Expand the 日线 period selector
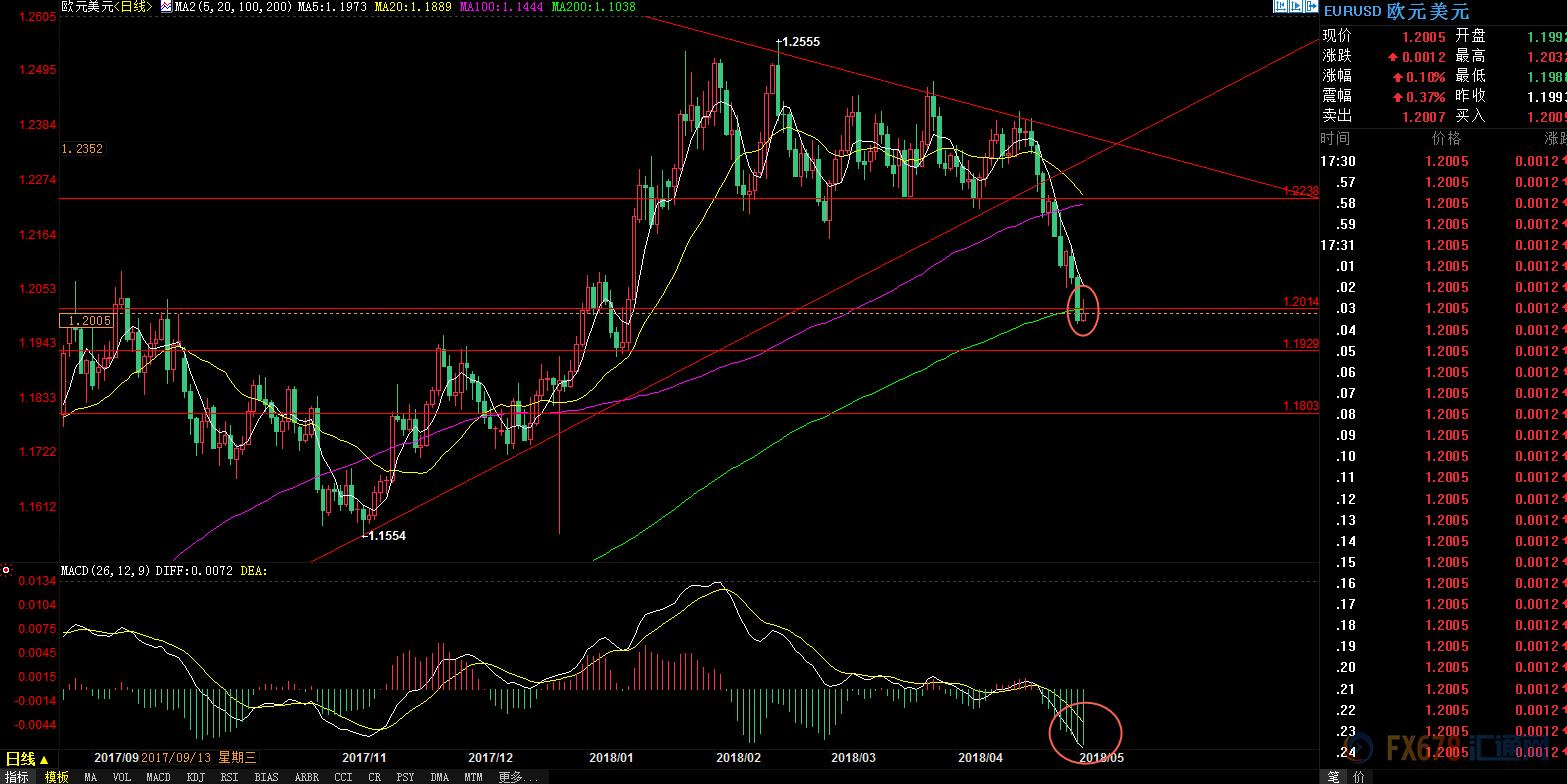 (x=28, y=759)
